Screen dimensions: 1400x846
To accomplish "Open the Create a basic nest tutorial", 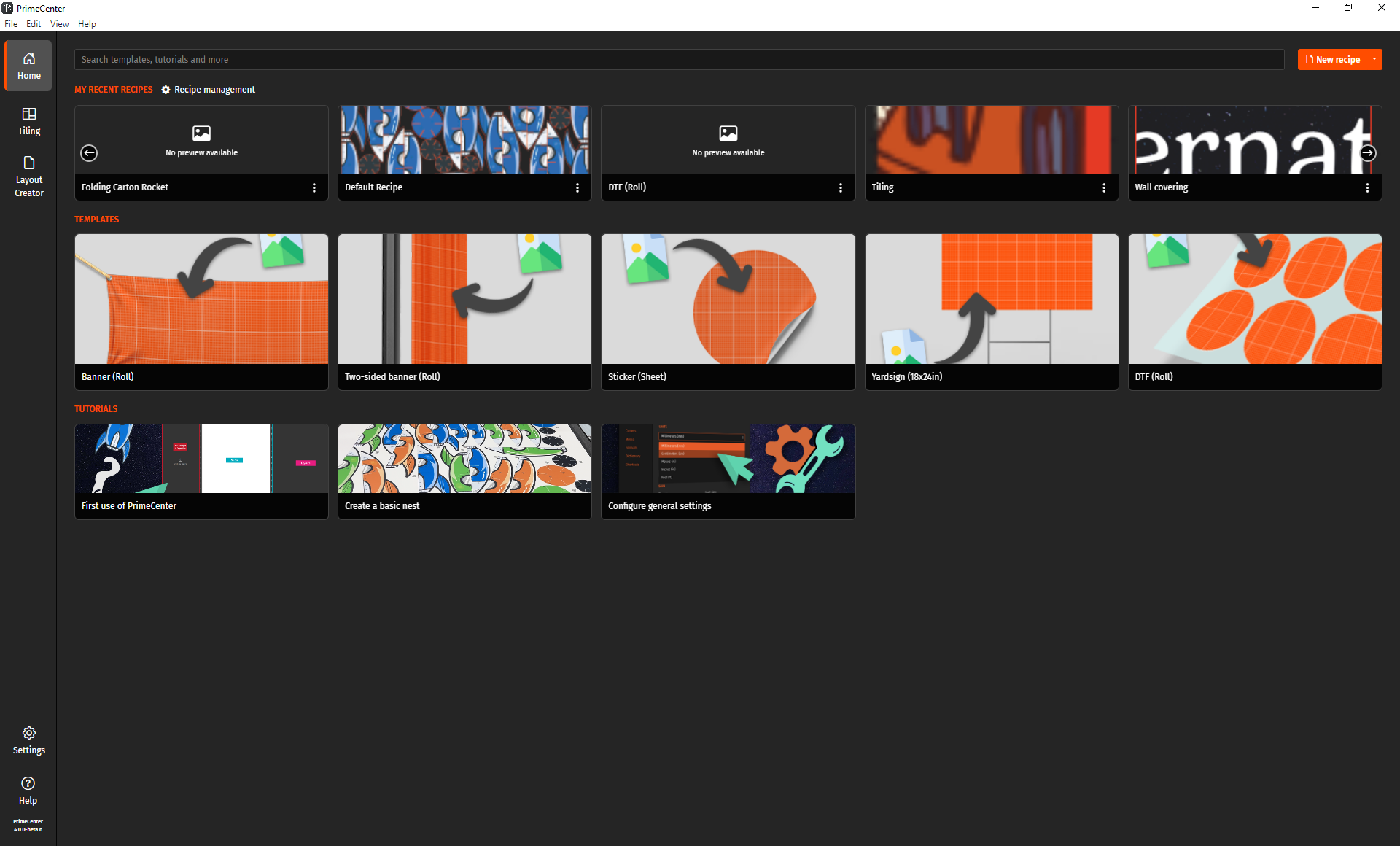I will click(x=464, y=471).
